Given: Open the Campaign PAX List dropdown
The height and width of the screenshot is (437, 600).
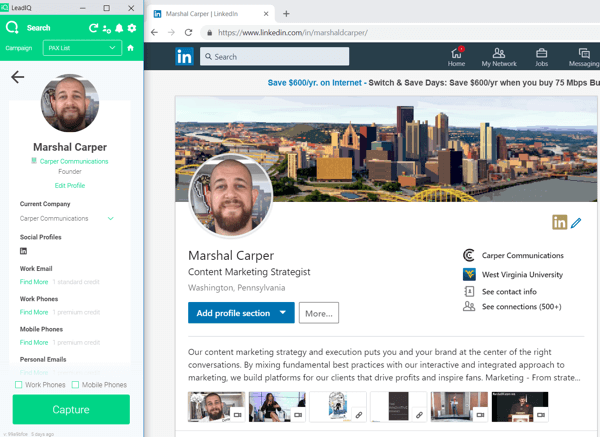Looking at the screenshot, I should [82, 48].
